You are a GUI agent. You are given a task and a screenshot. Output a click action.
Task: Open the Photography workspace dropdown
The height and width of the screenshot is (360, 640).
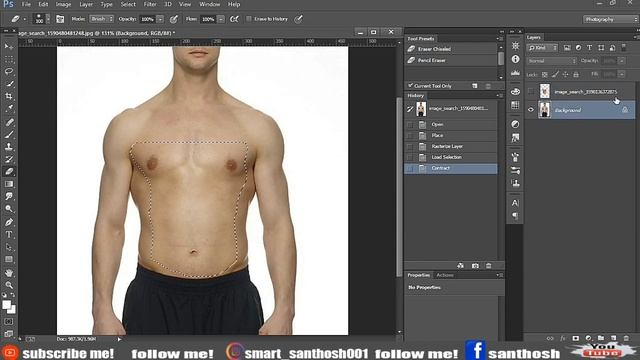point(610,19)
